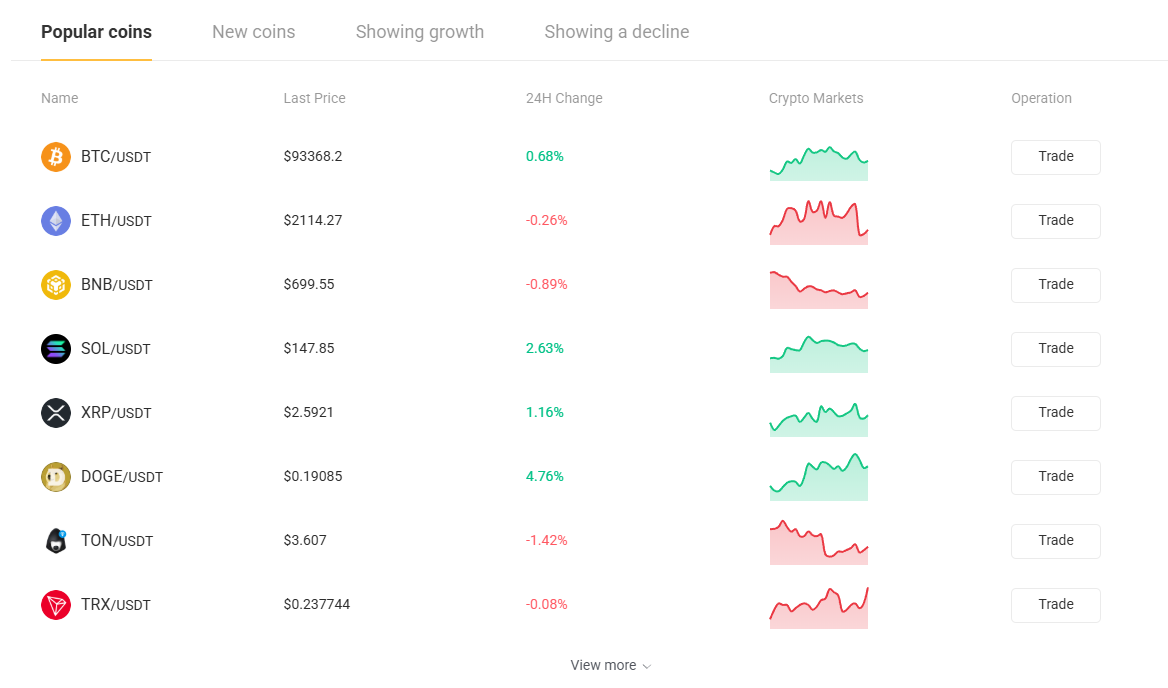Select the Popular coins tab
This screenshot has height=688, width=1168.
click(96, 32)
